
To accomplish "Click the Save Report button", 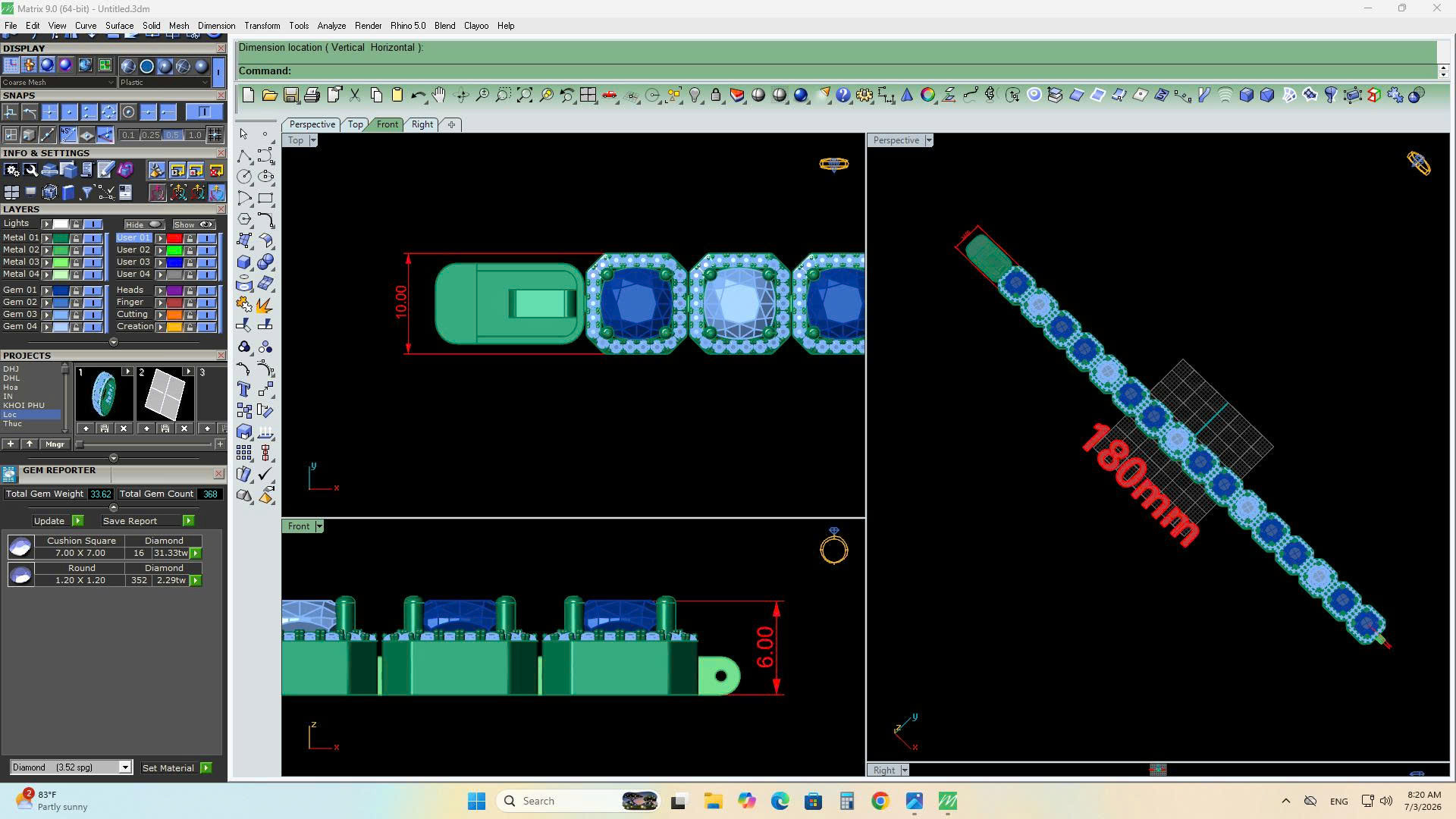I will click(x=148, y=521).
